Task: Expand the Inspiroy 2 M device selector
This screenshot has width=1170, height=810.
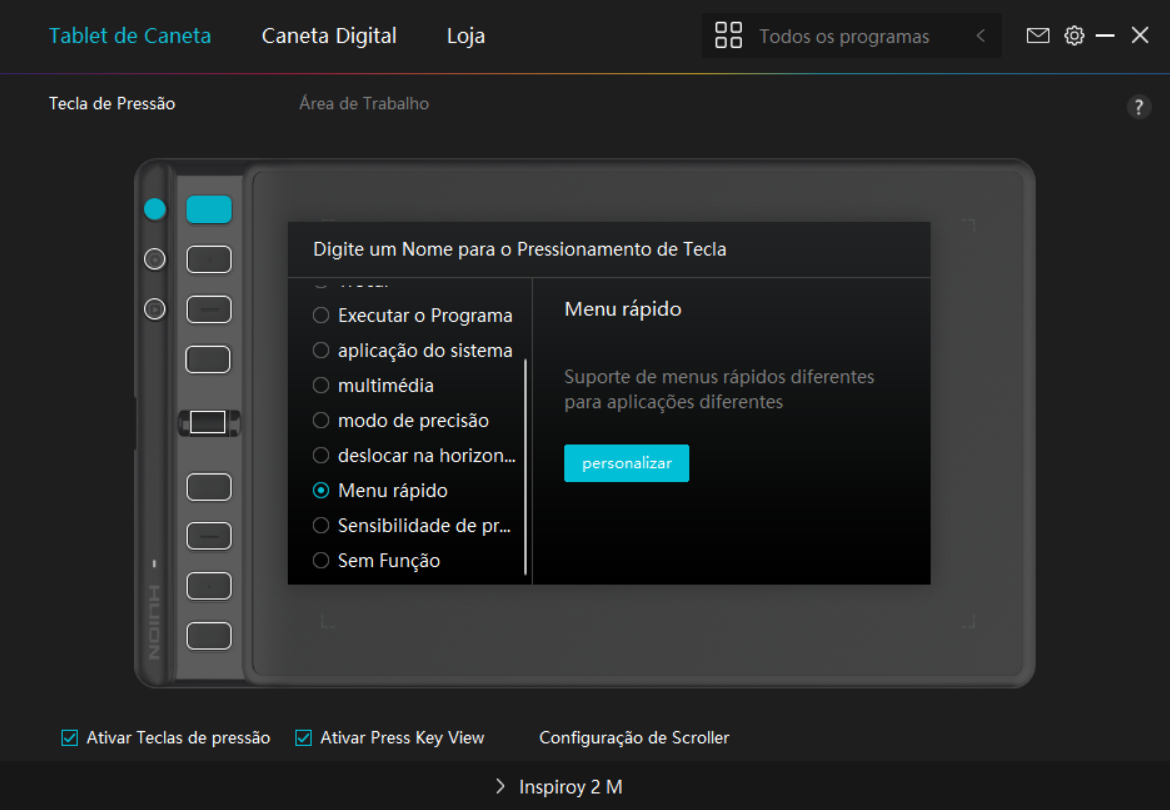Action: pyautogui.click(x=560, y=787)
